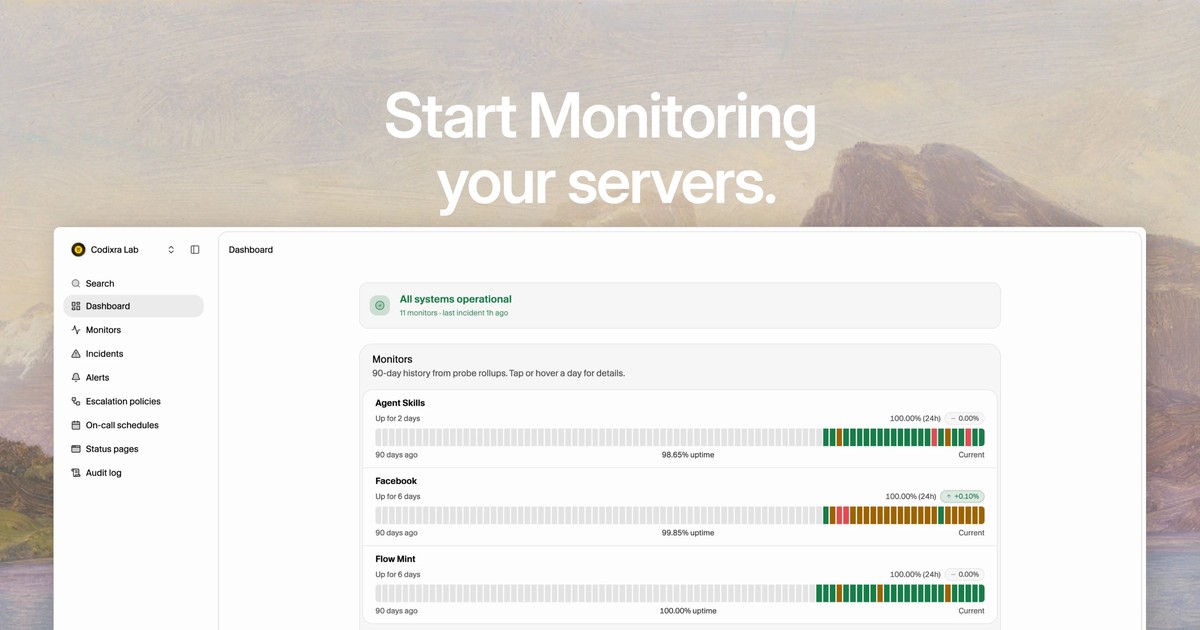Open On-call schedules

point(133,425)
